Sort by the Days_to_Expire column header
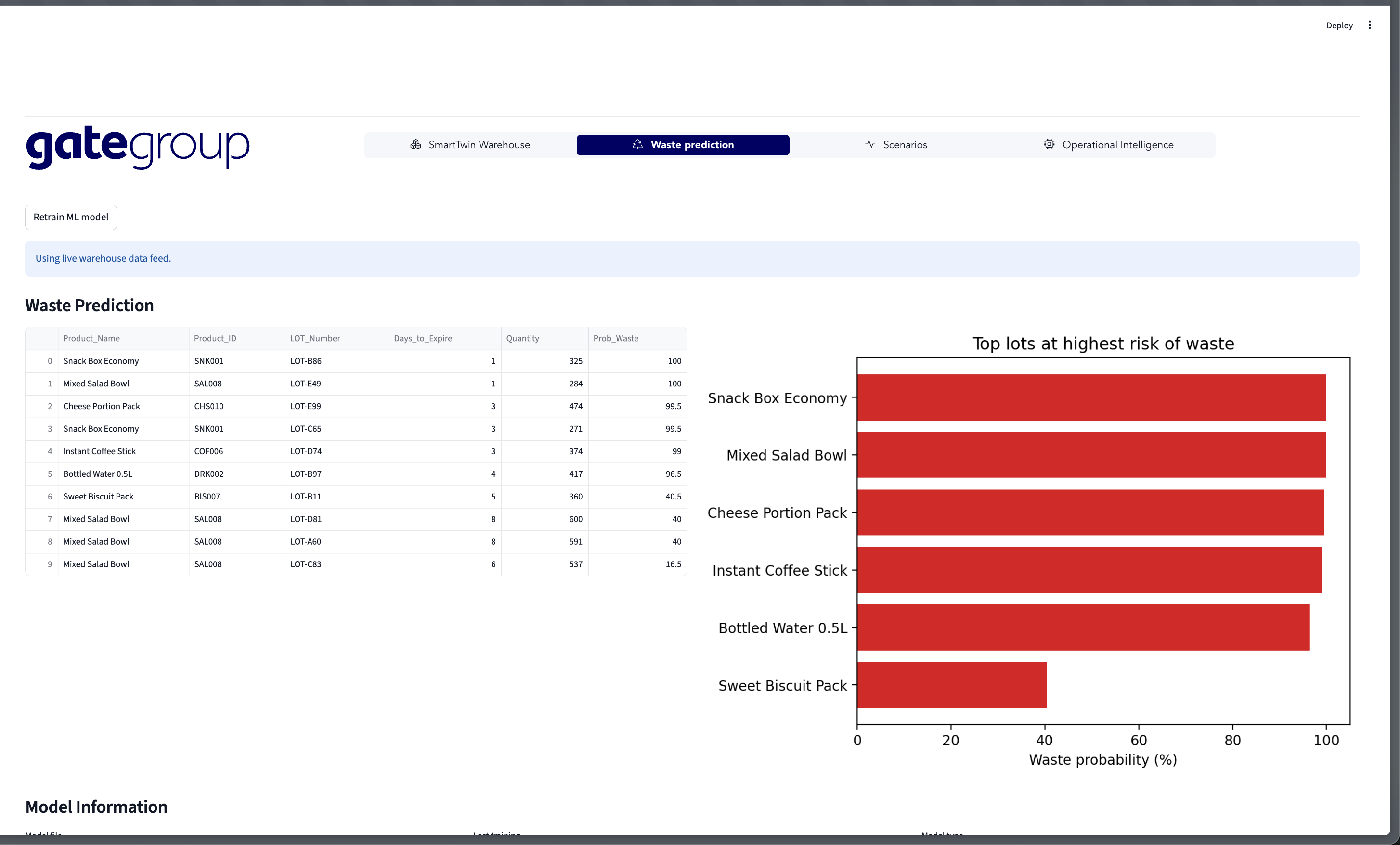The height and width of the screenshot is (845, 1400). (x=423, y=338)
